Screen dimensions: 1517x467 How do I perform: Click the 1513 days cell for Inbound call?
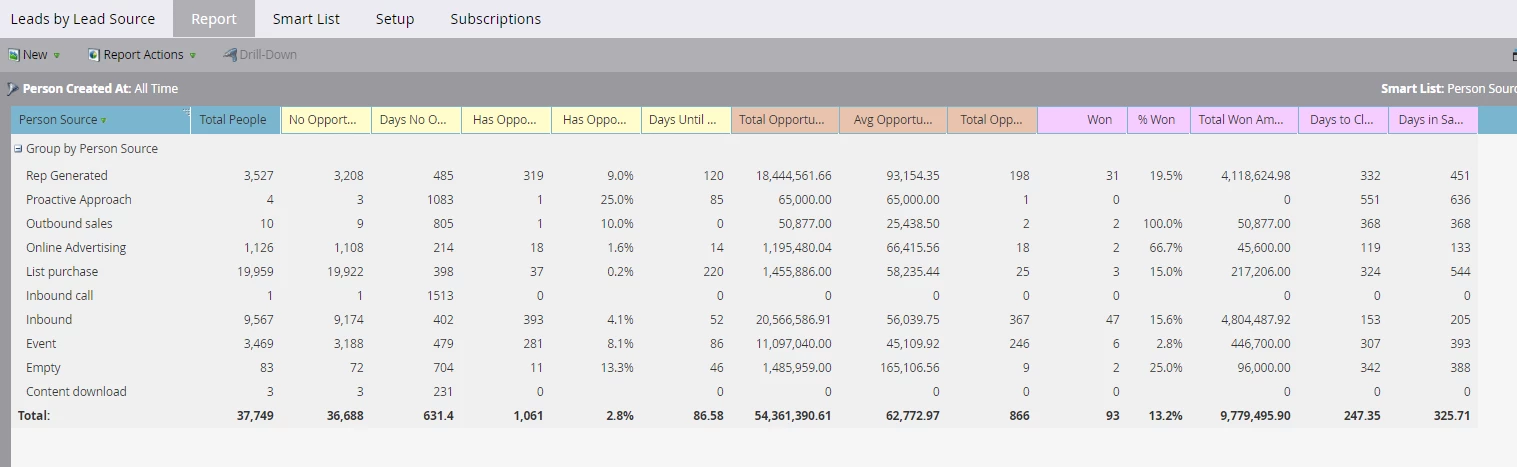(440, 296)
